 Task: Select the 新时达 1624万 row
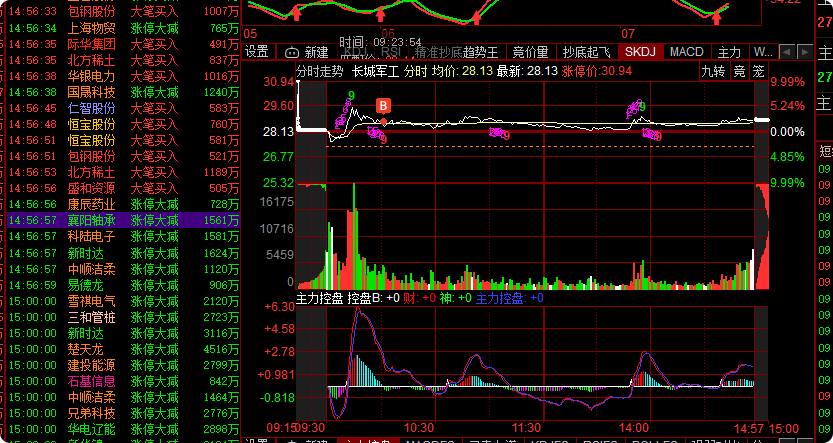click(123, 253)
